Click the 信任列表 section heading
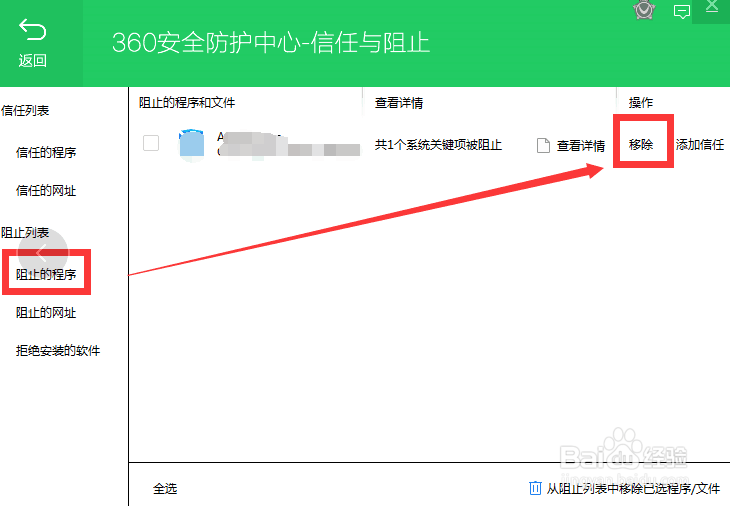This screenshot has width=730, height=506. tap(25, 111)
